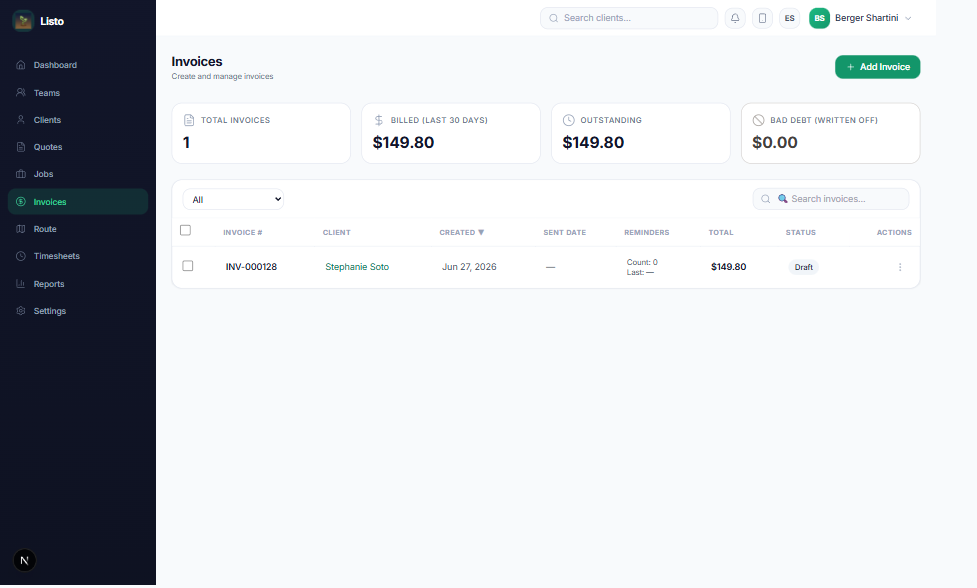Click the Listo logo icon
The height and width of the screenshot is (588, 977).
click(x=23, y=21)
